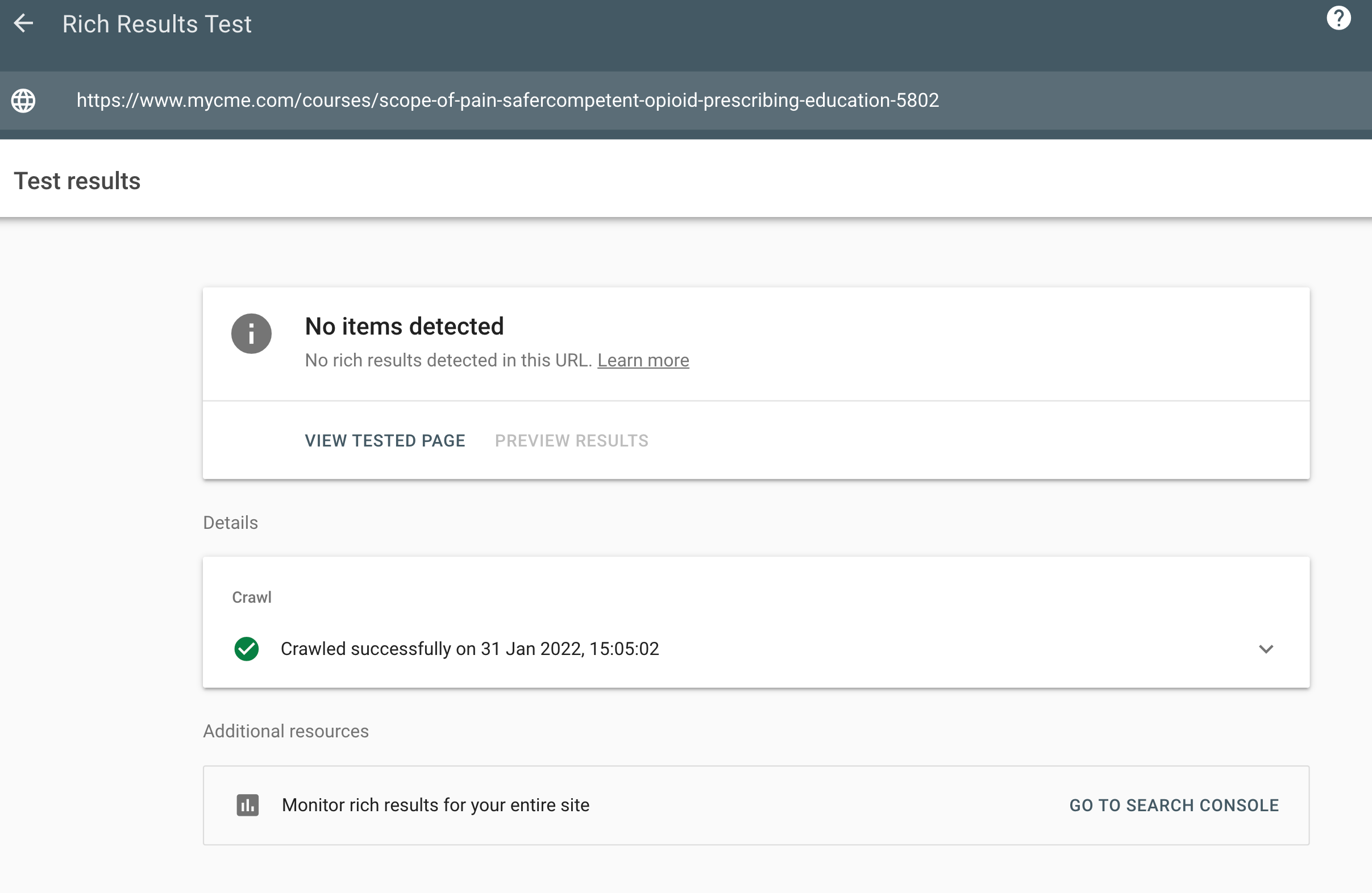Open the Learn more link
The image size is (1372, 893).
[x=643, y=360]
